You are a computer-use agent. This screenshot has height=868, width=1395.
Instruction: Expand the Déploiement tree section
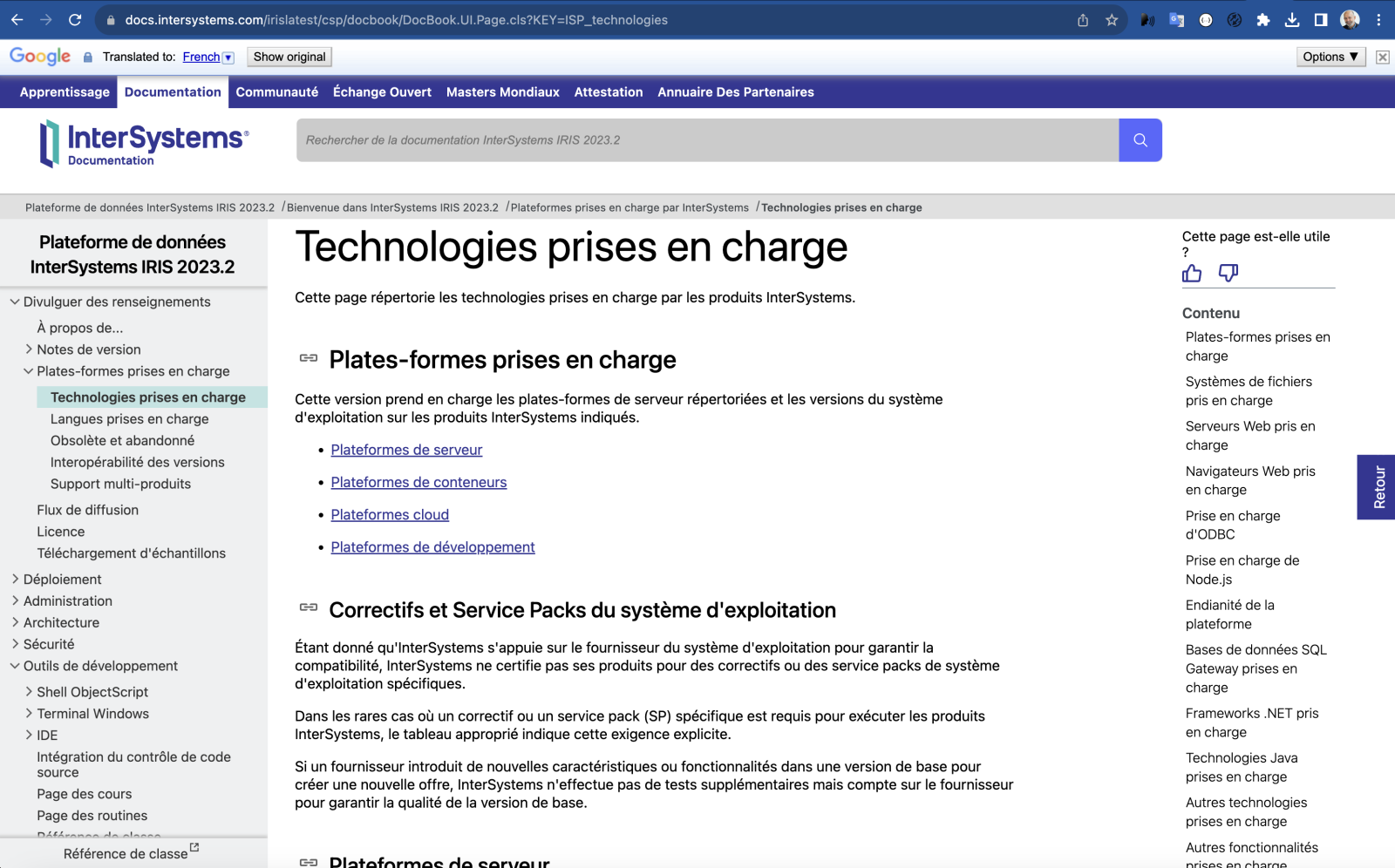click(15, 579)
